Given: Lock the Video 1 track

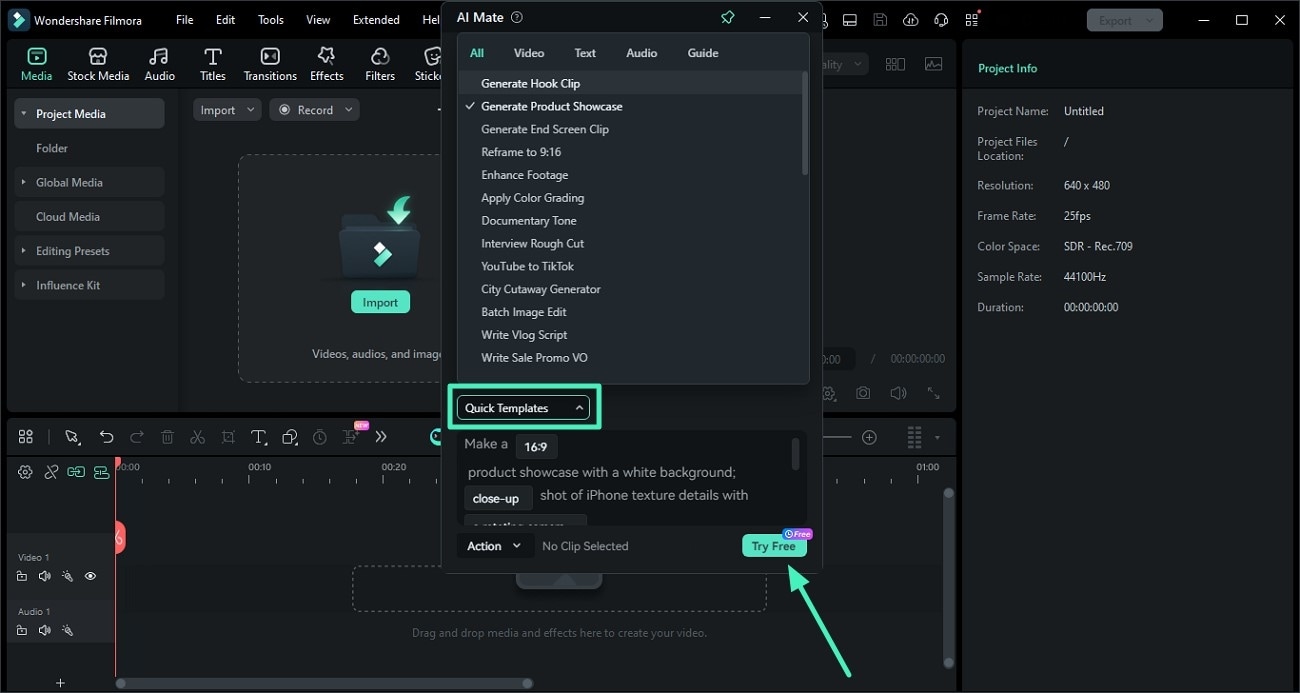Looking at the screenshot, I should coord(21,576).
